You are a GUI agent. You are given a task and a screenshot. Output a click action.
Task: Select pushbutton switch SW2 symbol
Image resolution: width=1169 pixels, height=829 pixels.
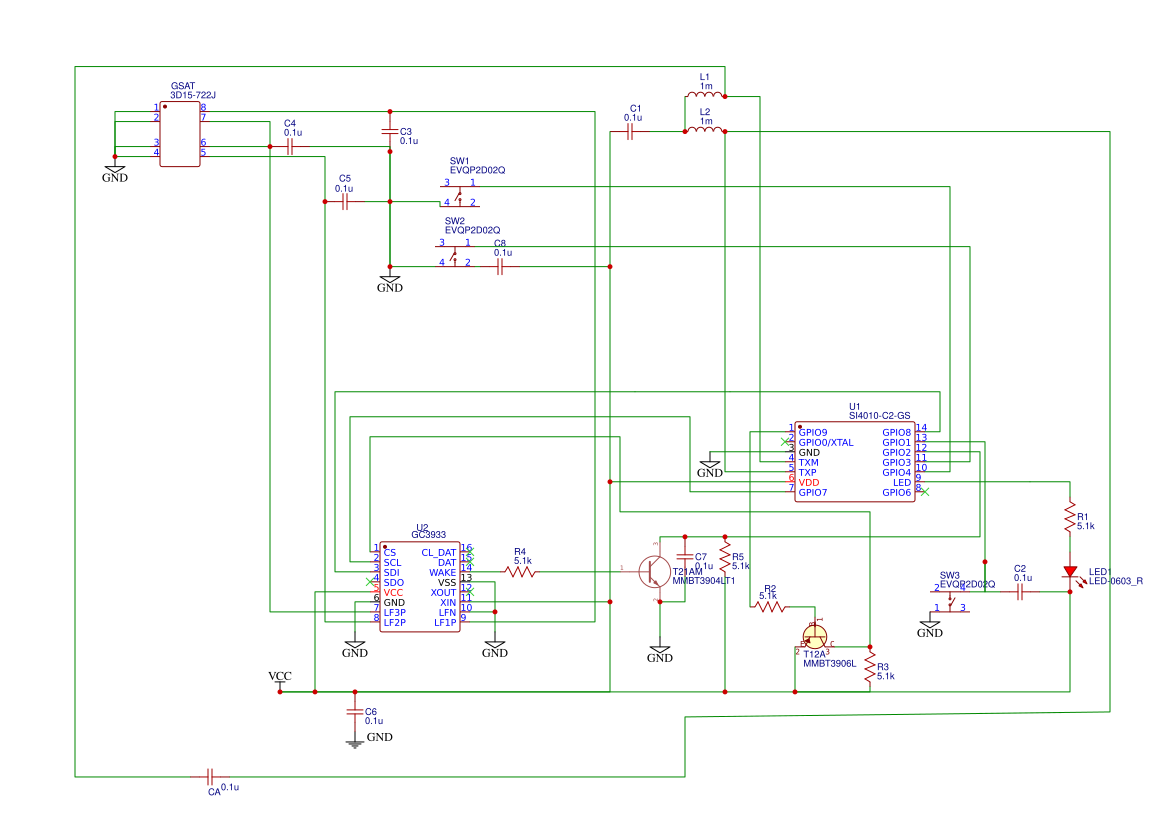click(x=455, y=255)
